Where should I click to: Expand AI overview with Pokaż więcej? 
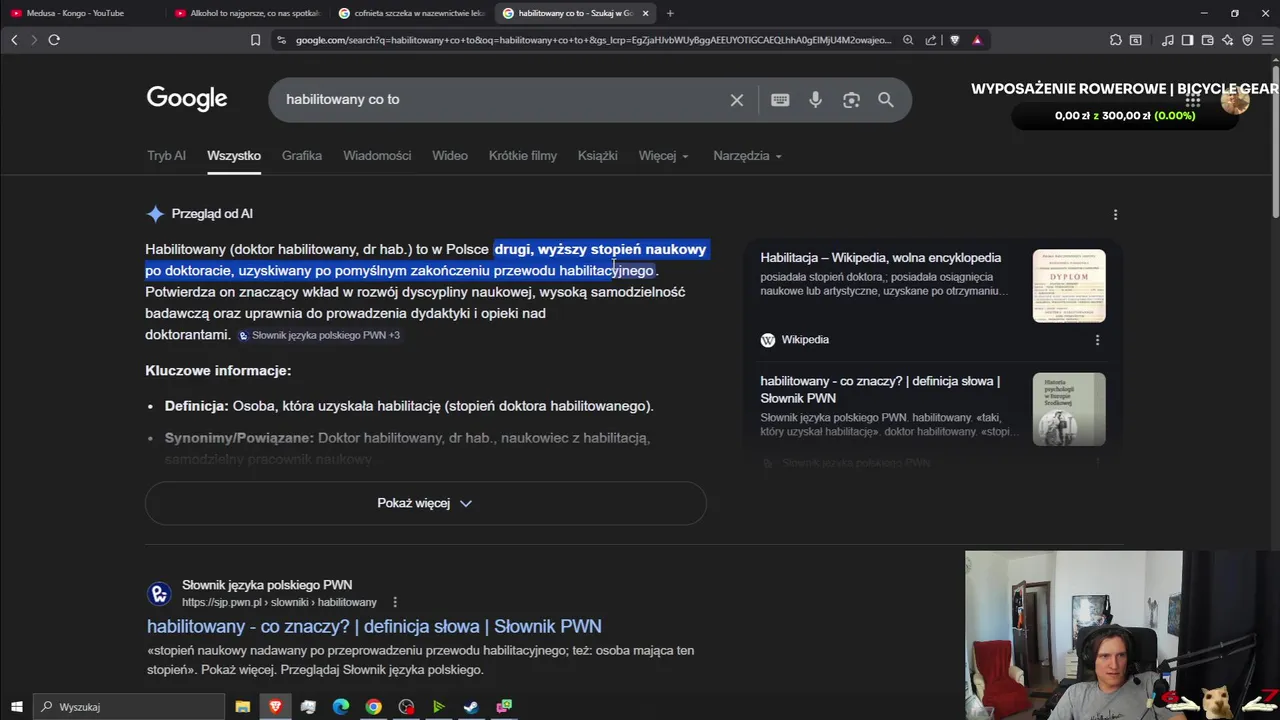(425, 503)
